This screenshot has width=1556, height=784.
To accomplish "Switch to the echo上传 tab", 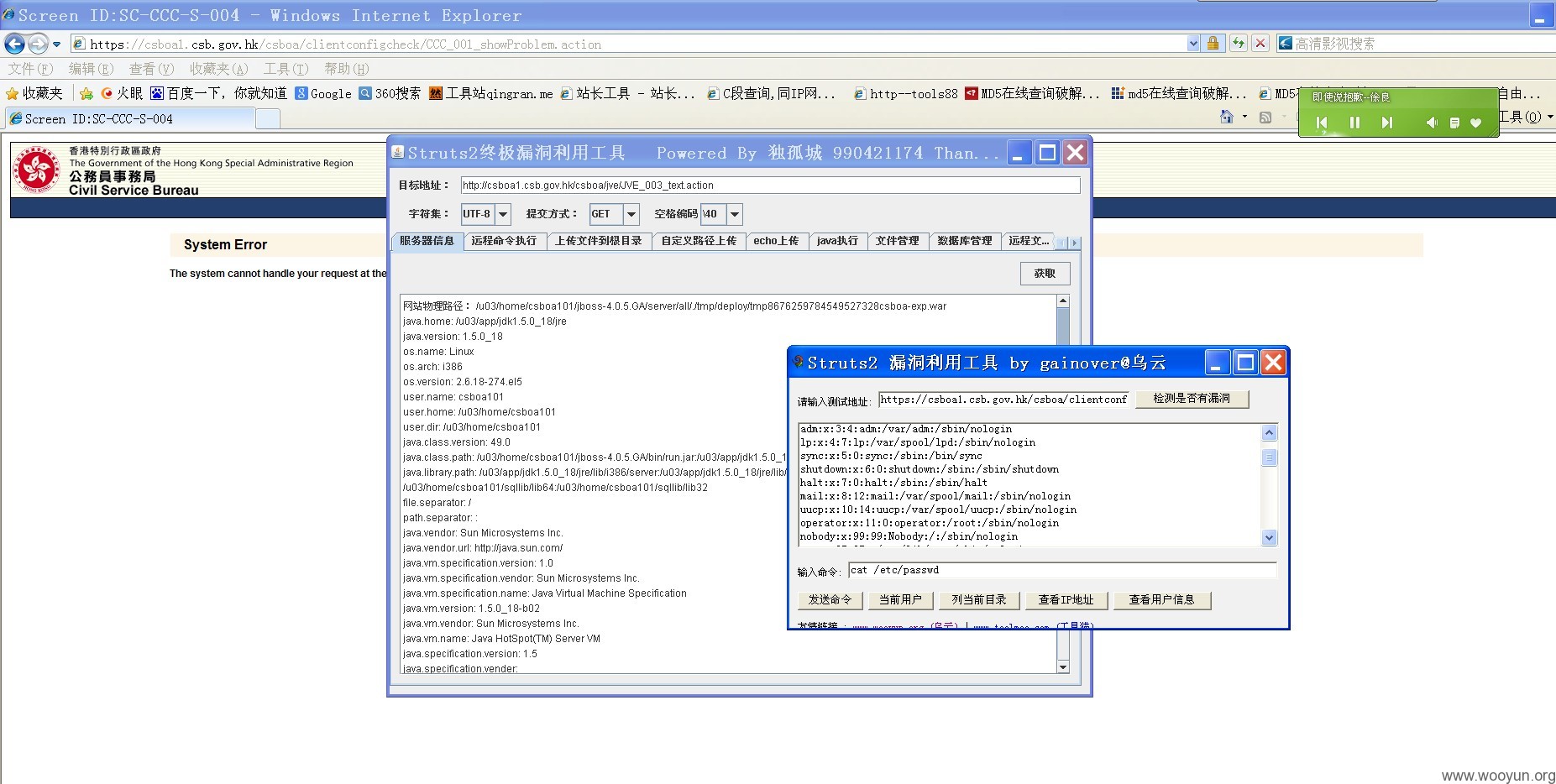I will point(776,241).
